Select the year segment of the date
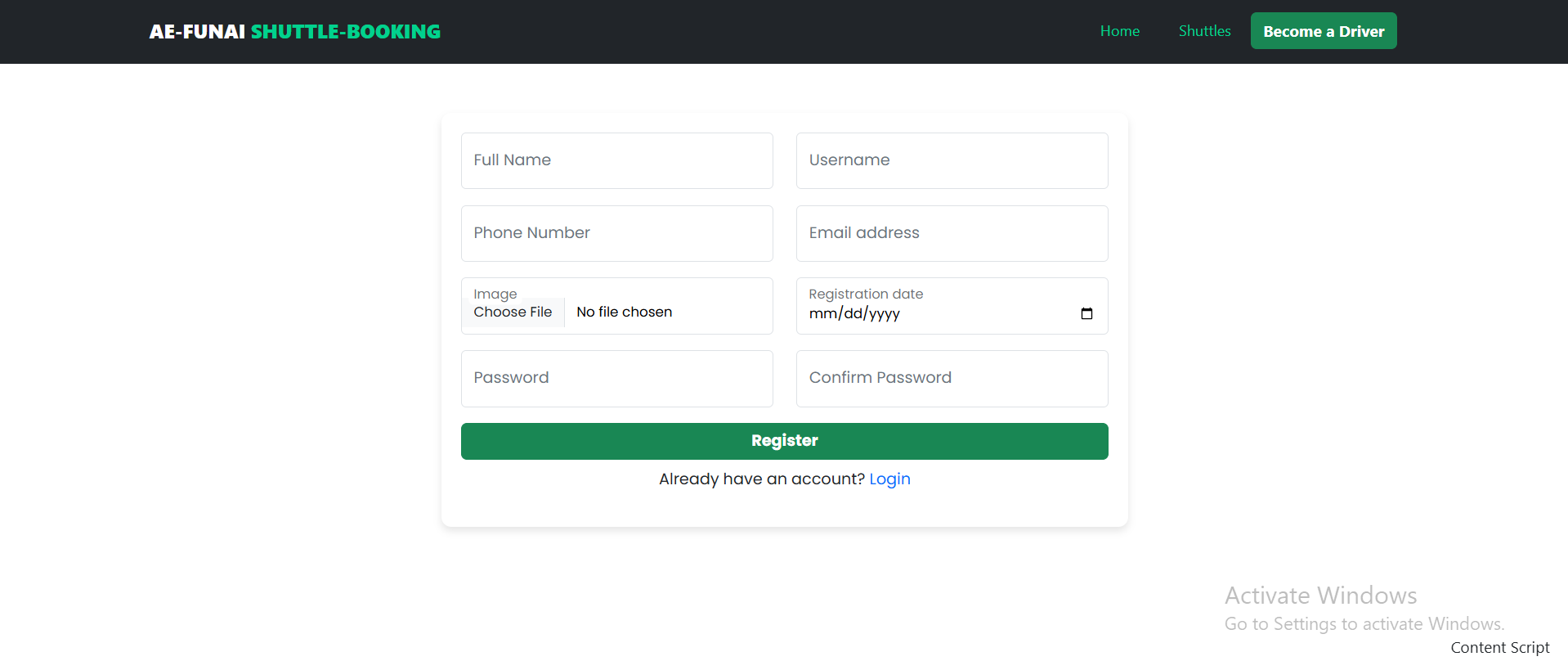Screen dimensions: 1568x670 [885, 314]
